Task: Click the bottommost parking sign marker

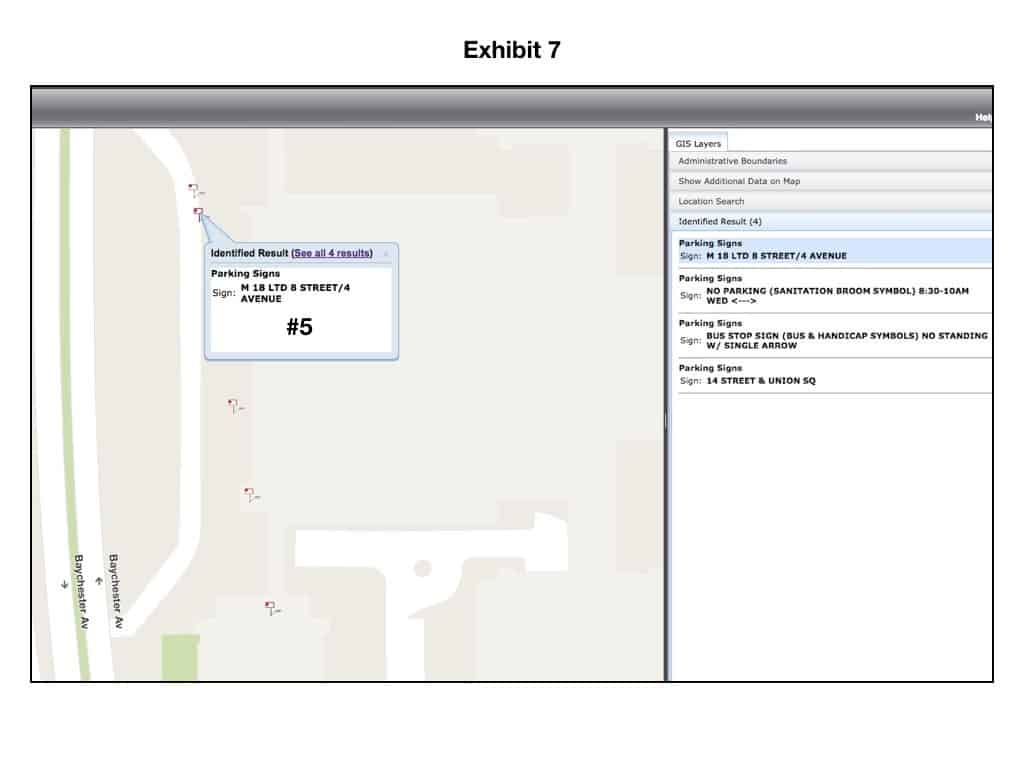Action: pos(270,607)
